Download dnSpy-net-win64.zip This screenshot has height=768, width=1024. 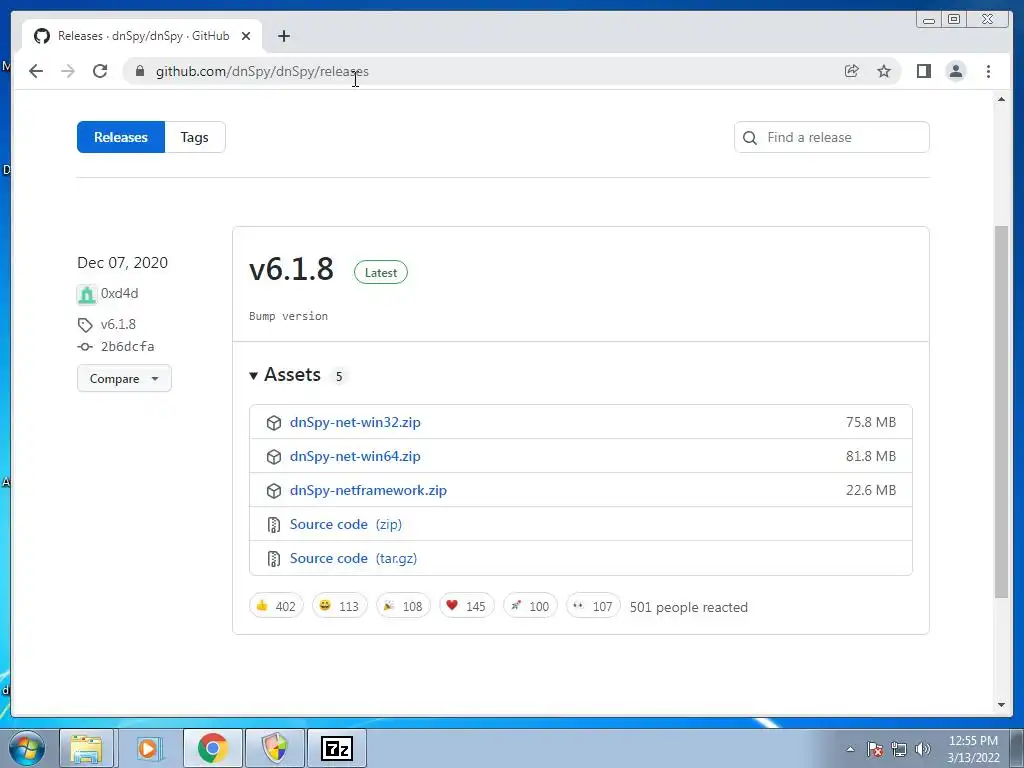click(355, 456)
